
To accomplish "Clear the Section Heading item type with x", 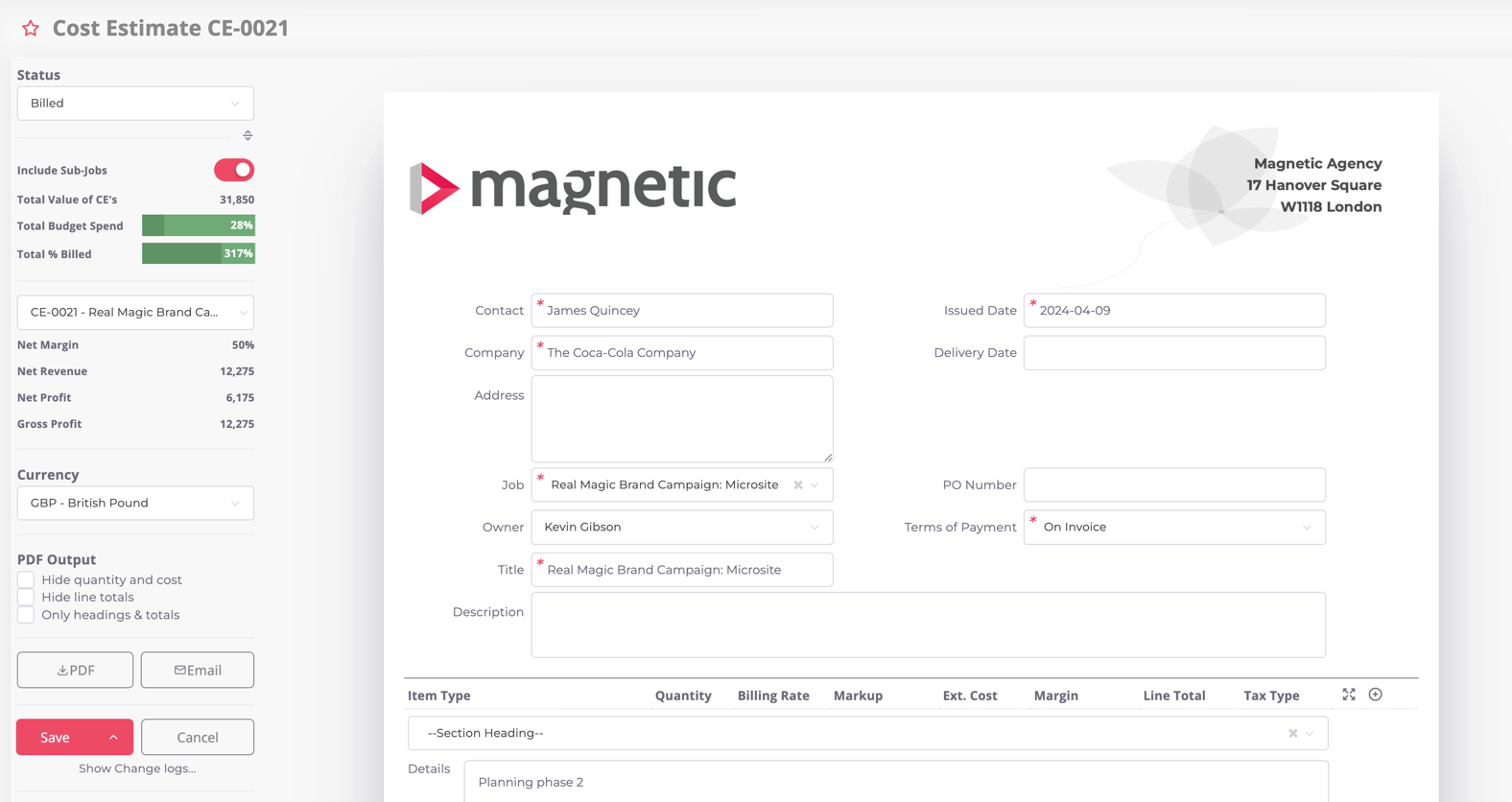I will click(x=1293, y=734).
